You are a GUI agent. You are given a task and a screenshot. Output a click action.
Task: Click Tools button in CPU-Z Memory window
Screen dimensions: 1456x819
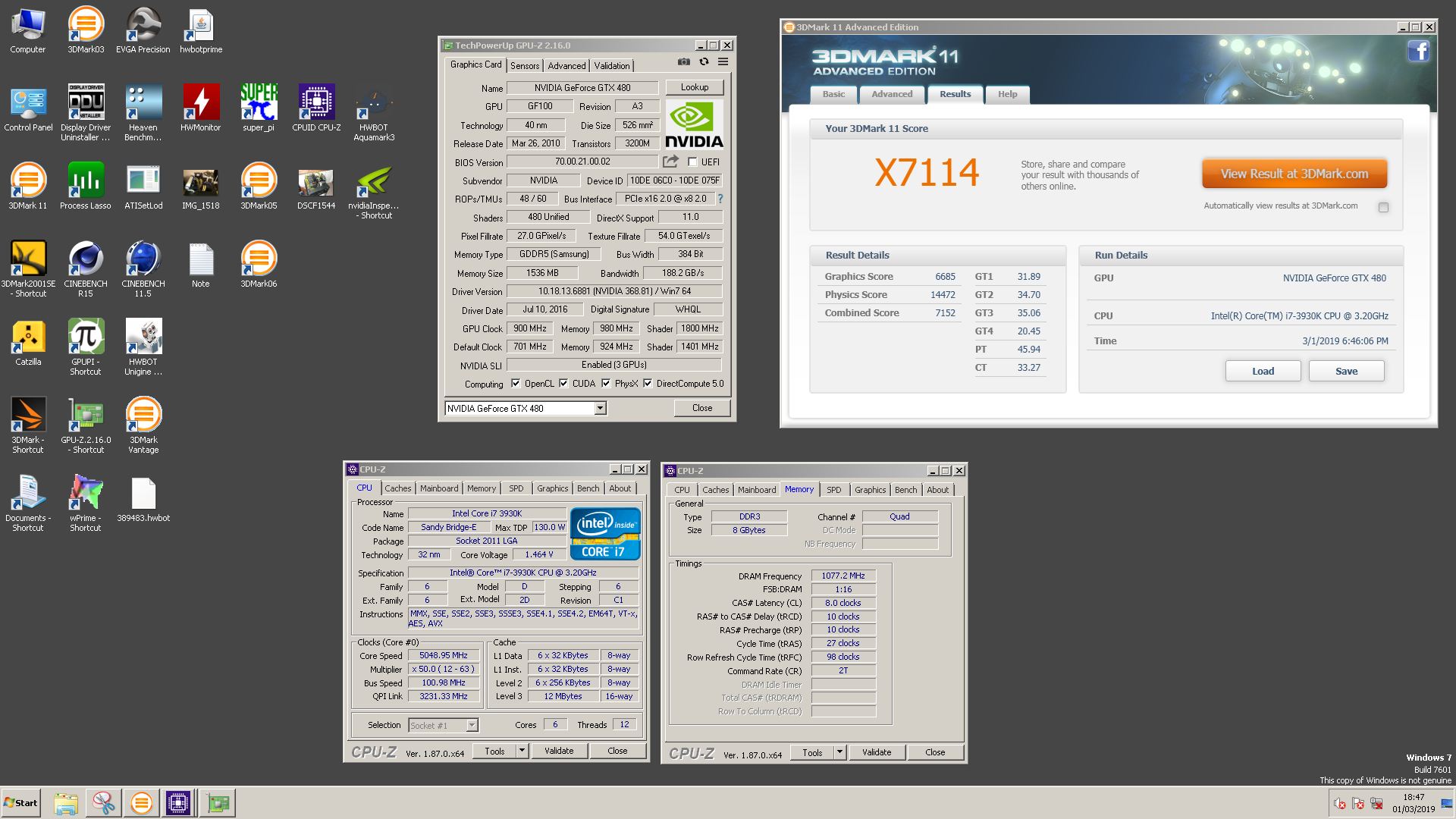[x=812, y=752]
